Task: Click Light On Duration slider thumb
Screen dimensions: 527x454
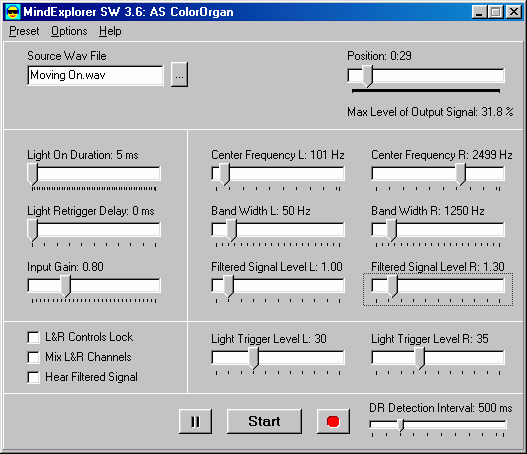Action: pos(33,174)
